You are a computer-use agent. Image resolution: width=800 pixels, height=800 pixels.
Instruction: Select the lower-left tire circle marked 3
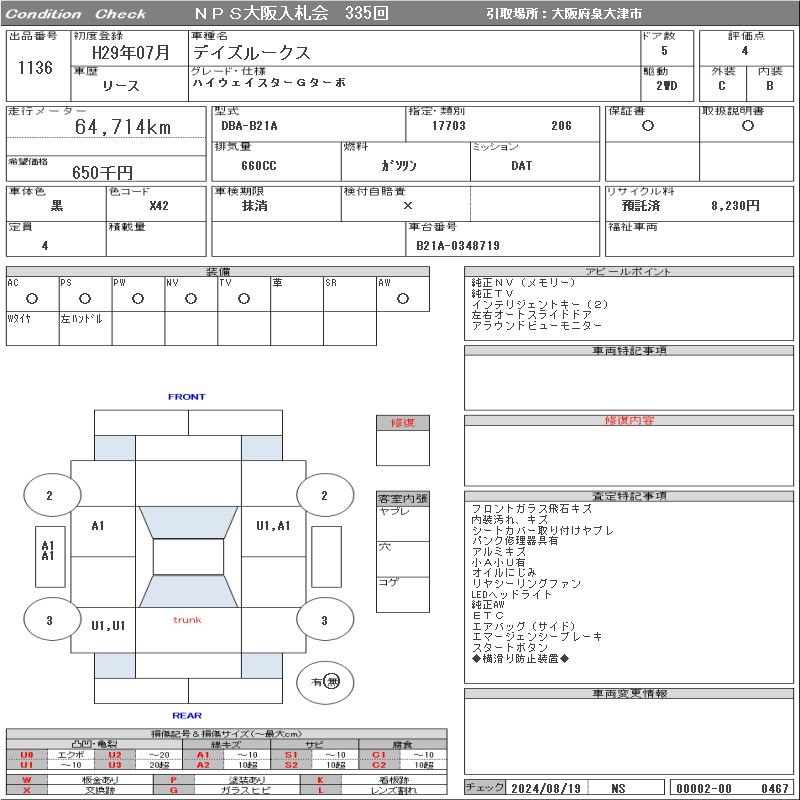(x=49, y=620)
